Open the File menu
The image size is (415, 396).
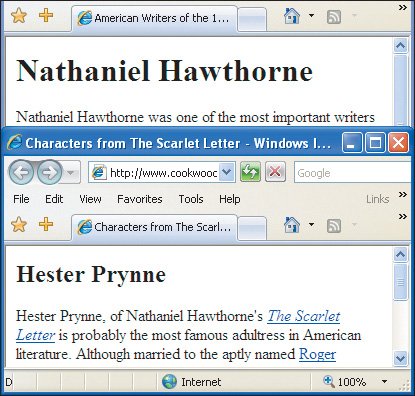tap(21, 199)
